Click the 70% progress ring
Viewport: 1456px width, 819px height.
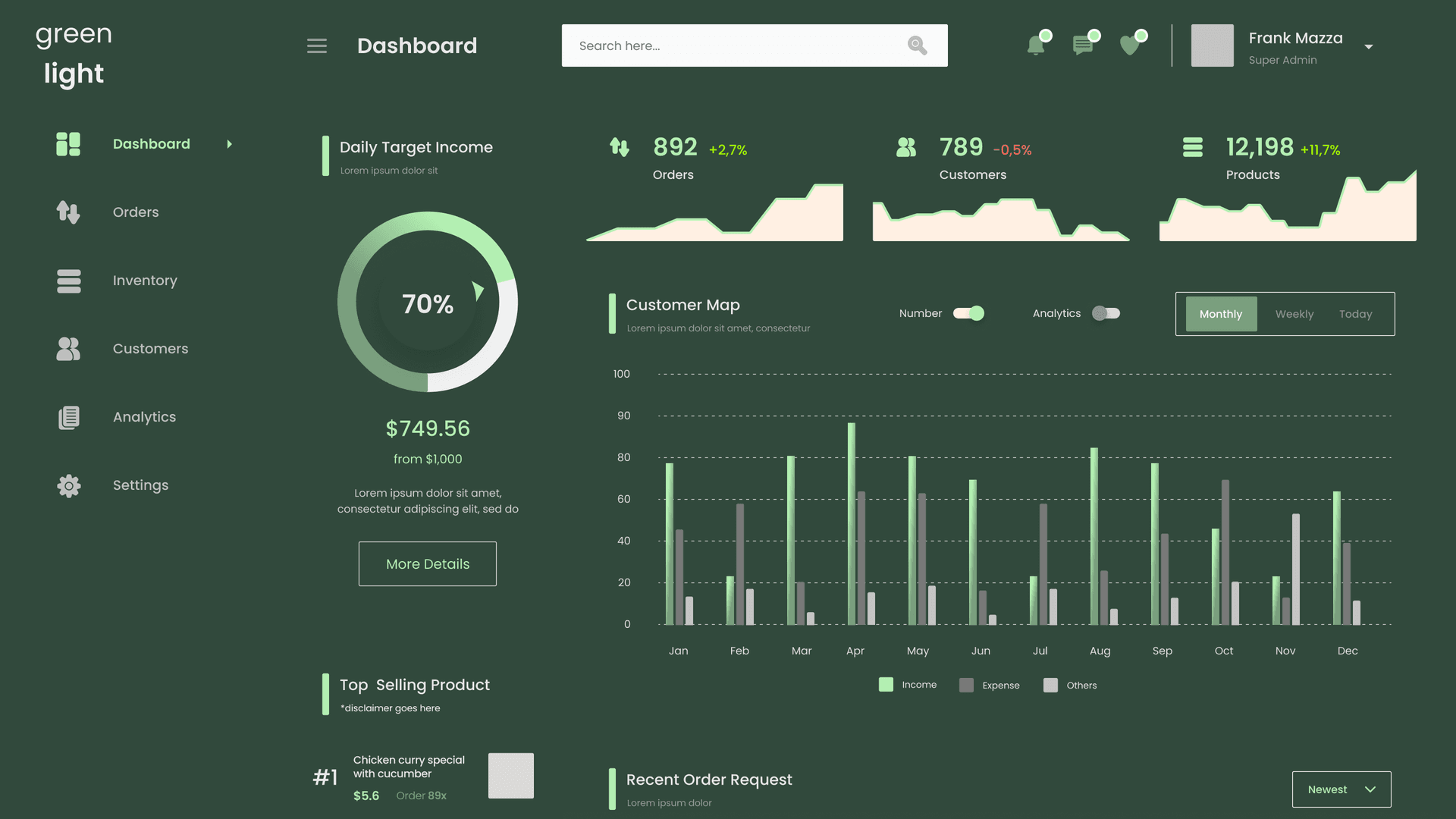tap(428, 303)
